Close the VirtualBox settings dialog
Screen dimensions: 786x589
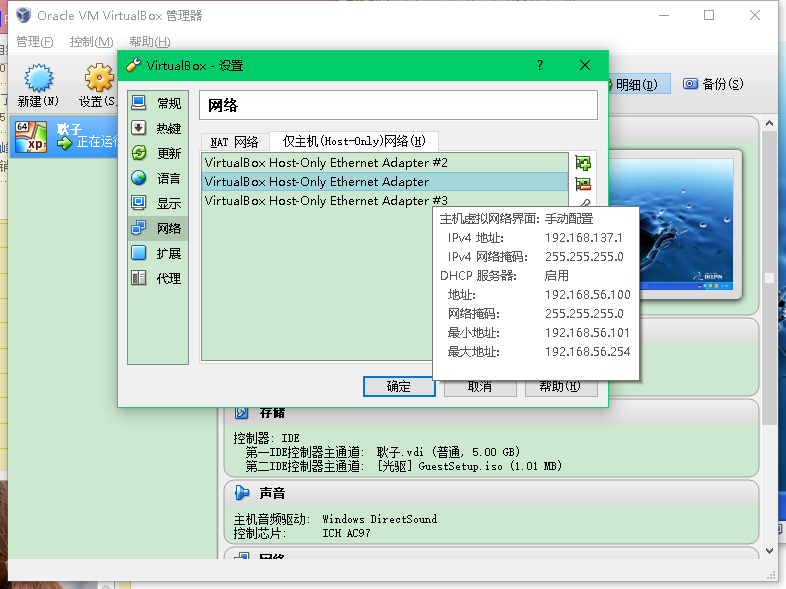pyautogui.click(x=584, y=65)
